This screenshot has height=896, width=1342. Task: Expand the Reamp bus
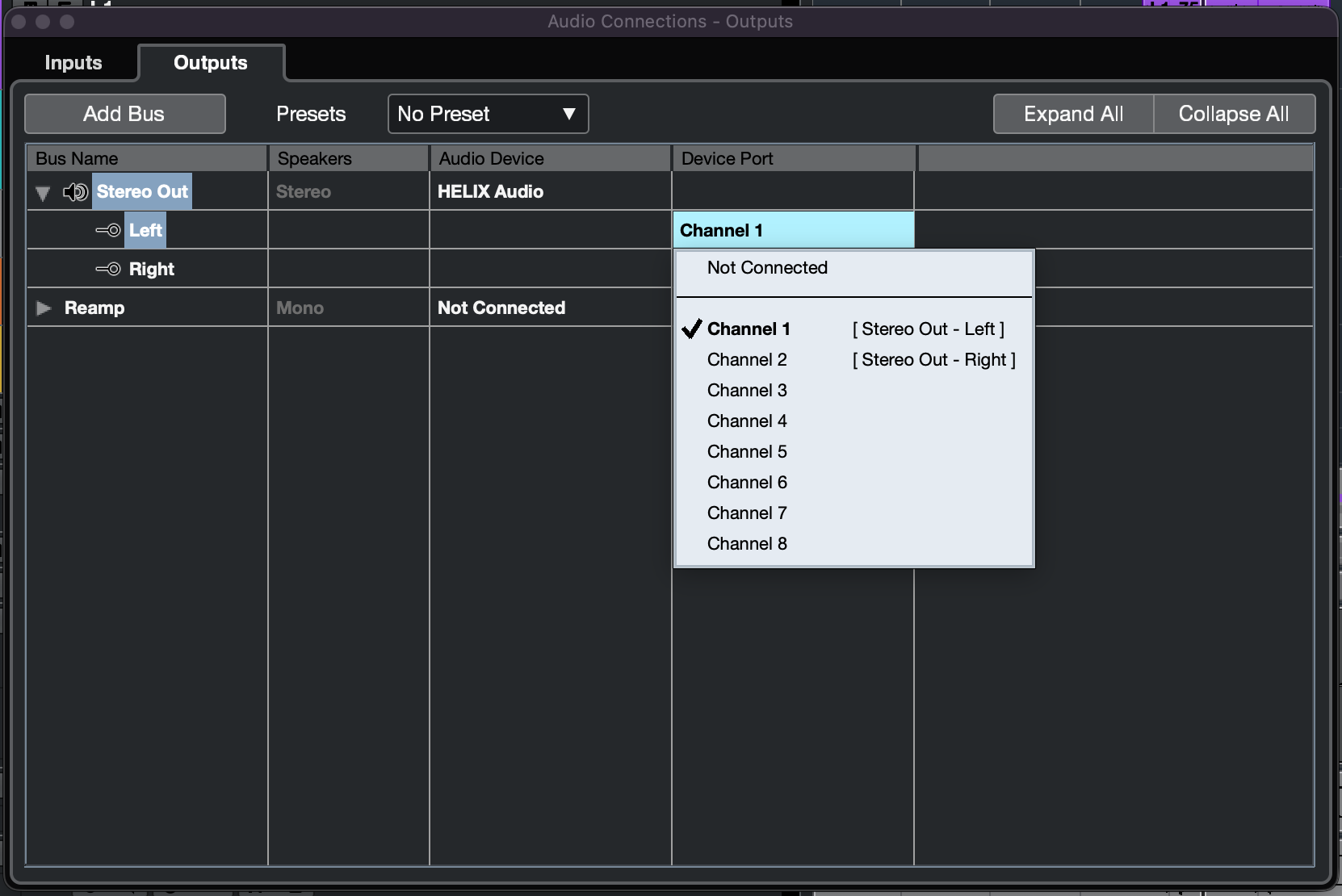tap(44, 308)
